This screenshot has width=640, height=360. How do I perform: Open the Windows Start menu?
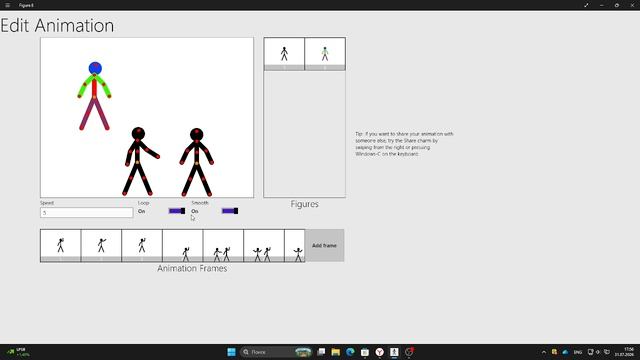(x=231, y=352)
